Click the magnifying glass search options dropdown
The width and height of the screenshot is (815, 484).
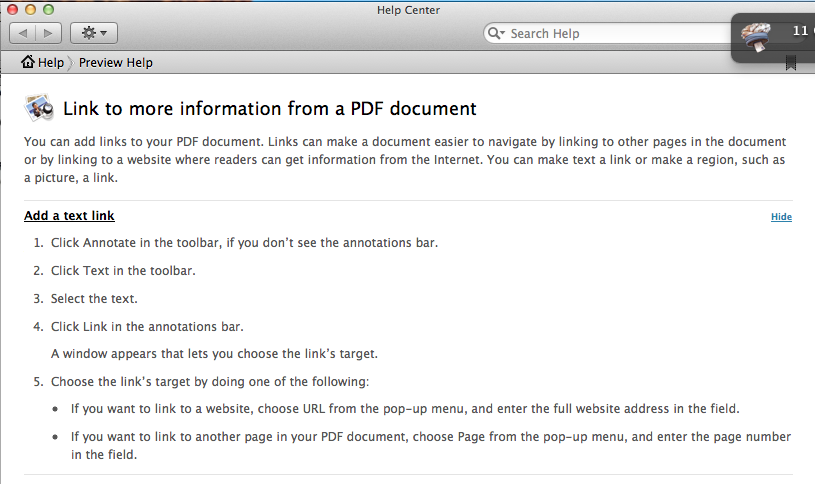click(496, 33)
